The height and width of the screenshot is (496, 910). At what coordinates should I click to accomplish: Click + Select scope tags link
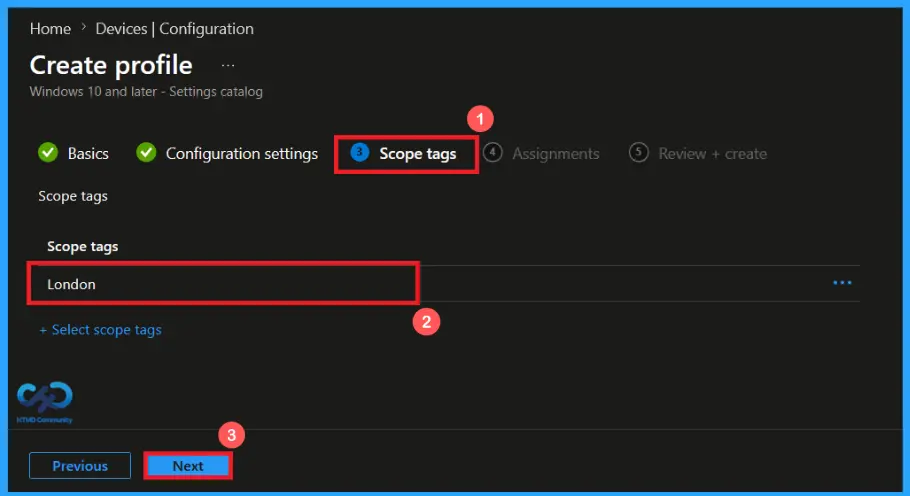(x=100, y=330)
